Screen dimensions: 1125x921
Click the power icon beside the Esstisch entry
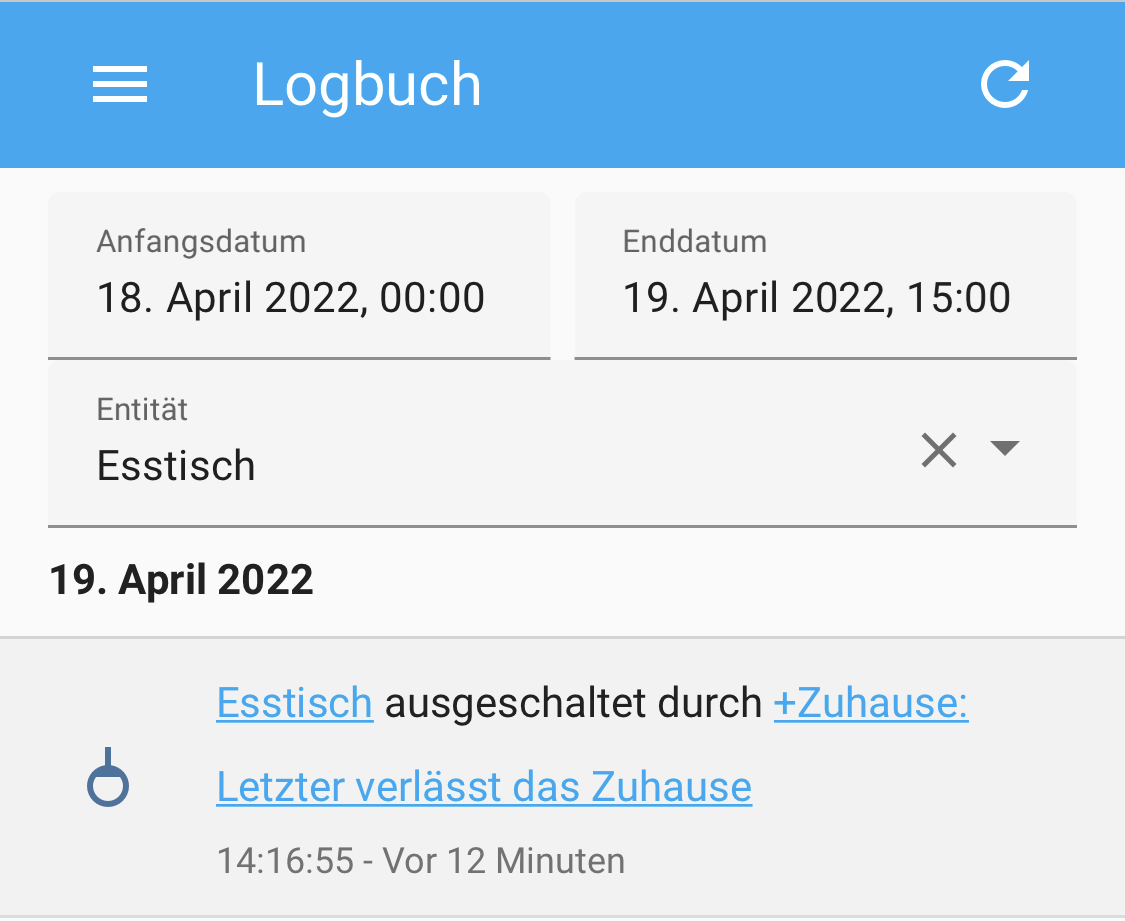[109, 775]
